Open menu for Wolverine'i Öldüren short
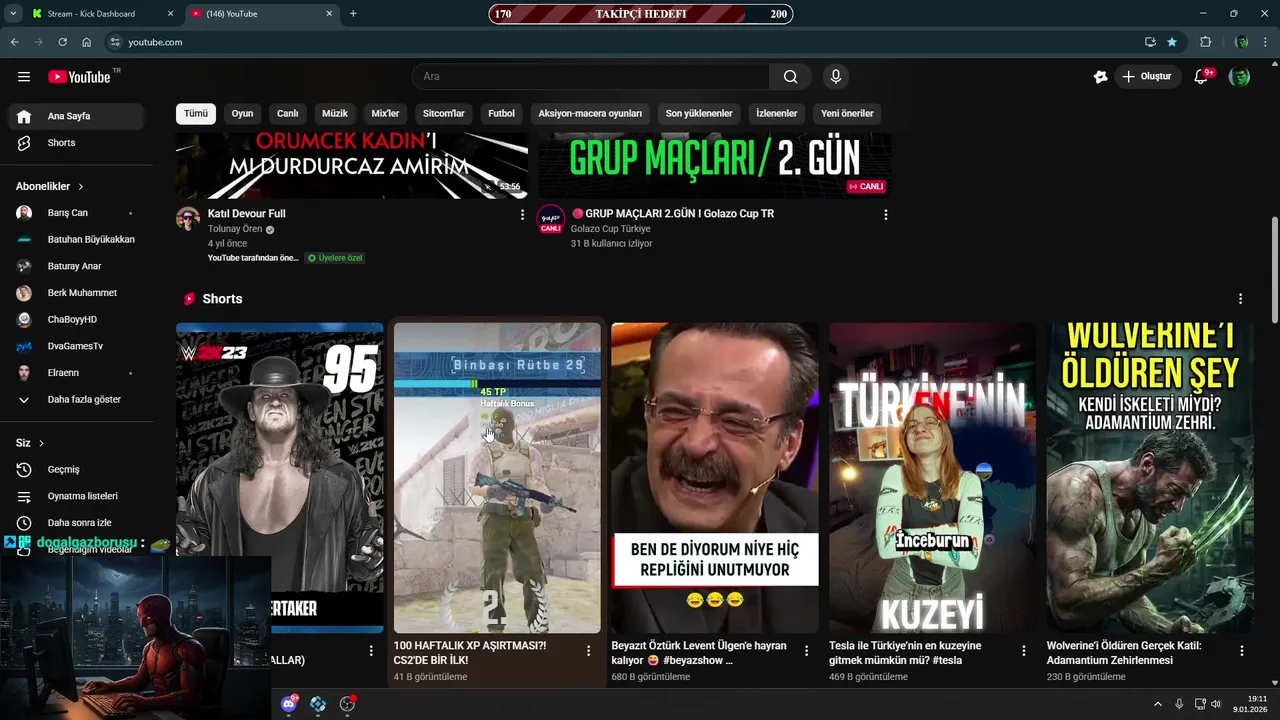Screen dimensions: 1280x720 tap(1241, 650)
